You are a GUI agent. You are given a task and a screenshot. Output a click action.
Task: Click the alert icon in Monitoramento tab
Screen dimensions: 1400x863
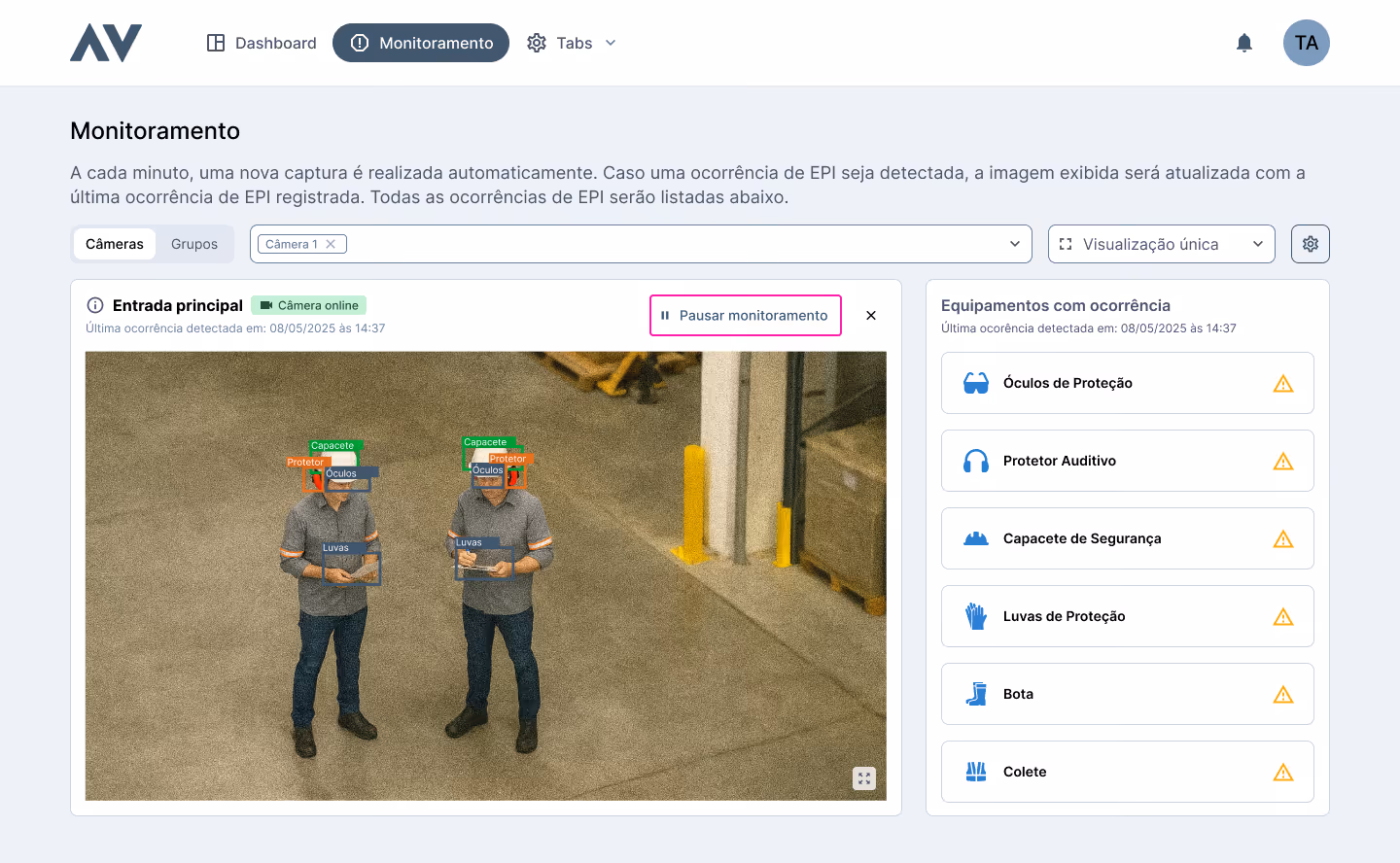(x=360, y=43)
